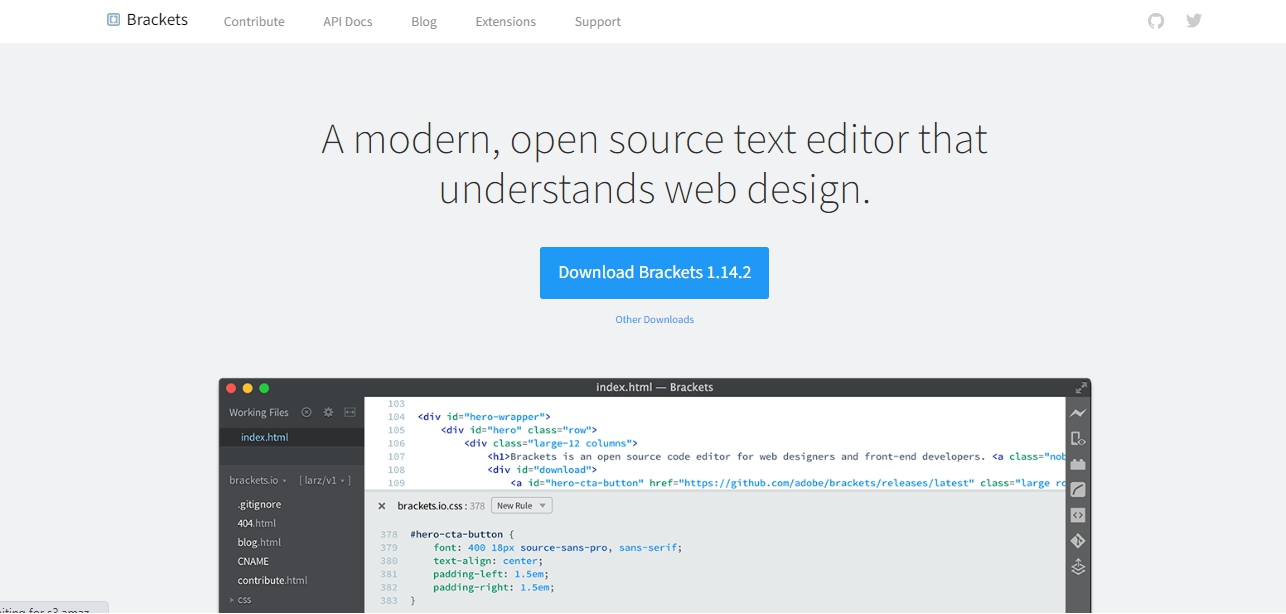Screen dimensions: 1286x614
Task: Select the 404.html file
Action: [257, 523]
